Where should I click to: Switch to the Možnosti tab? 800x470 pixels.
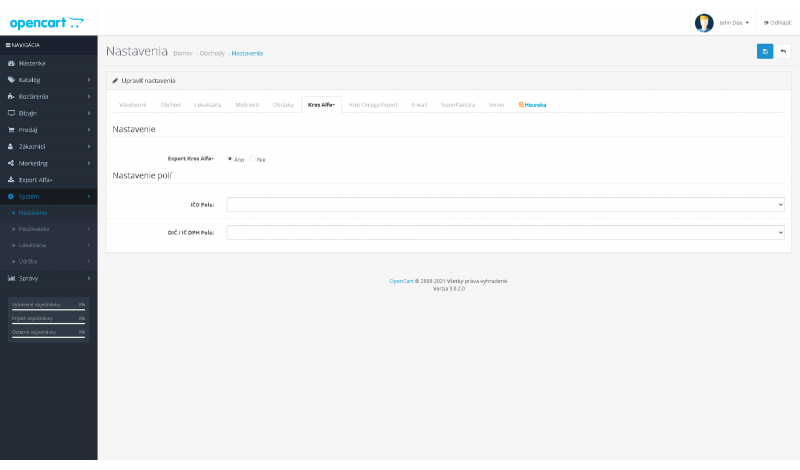tap(247, 105)
